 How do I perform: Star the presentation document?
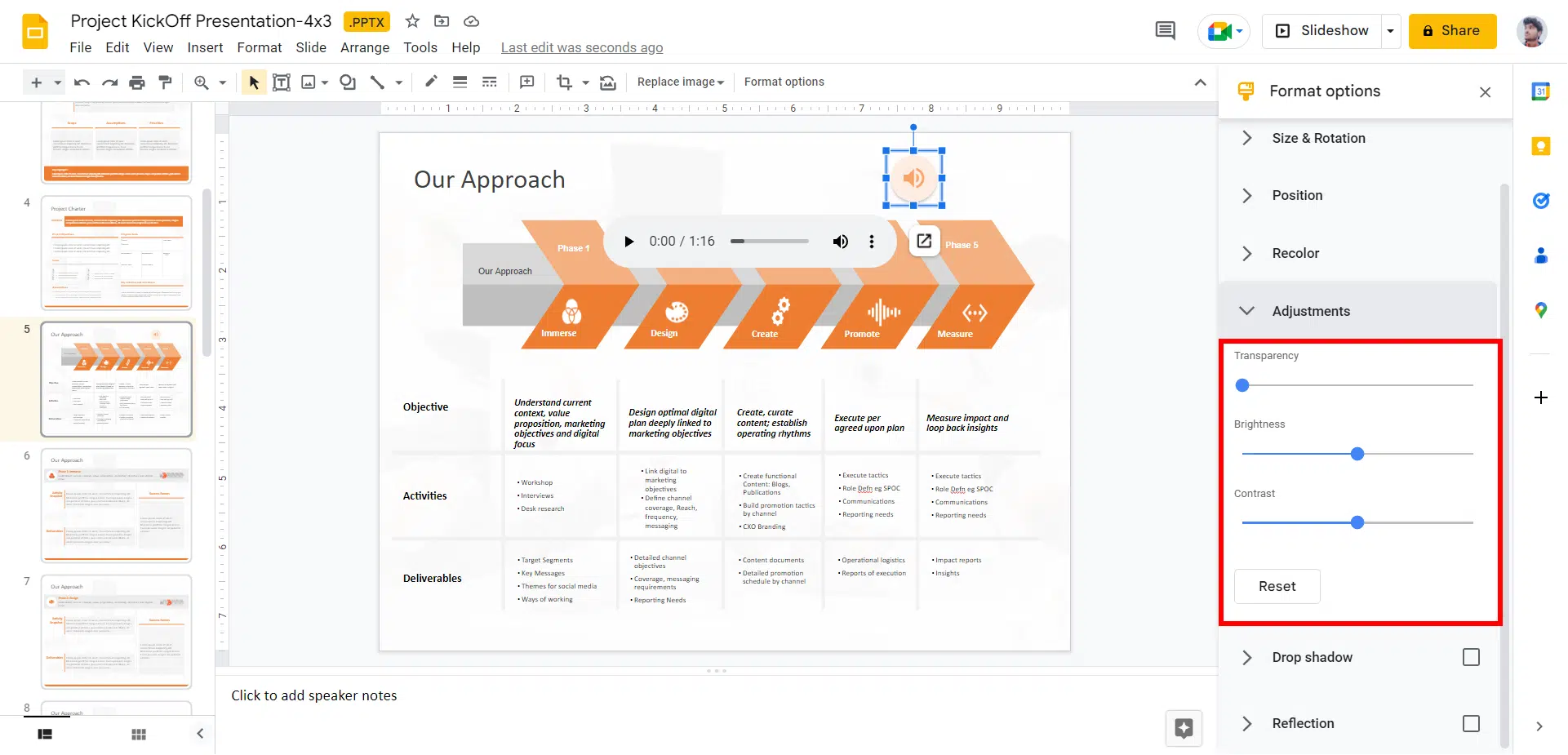pyautogui.click(x=412, y=21)
